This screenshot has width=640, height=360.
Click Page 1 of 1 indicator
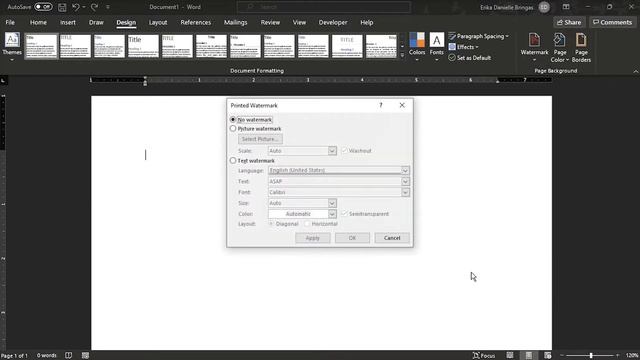(15, 356)
